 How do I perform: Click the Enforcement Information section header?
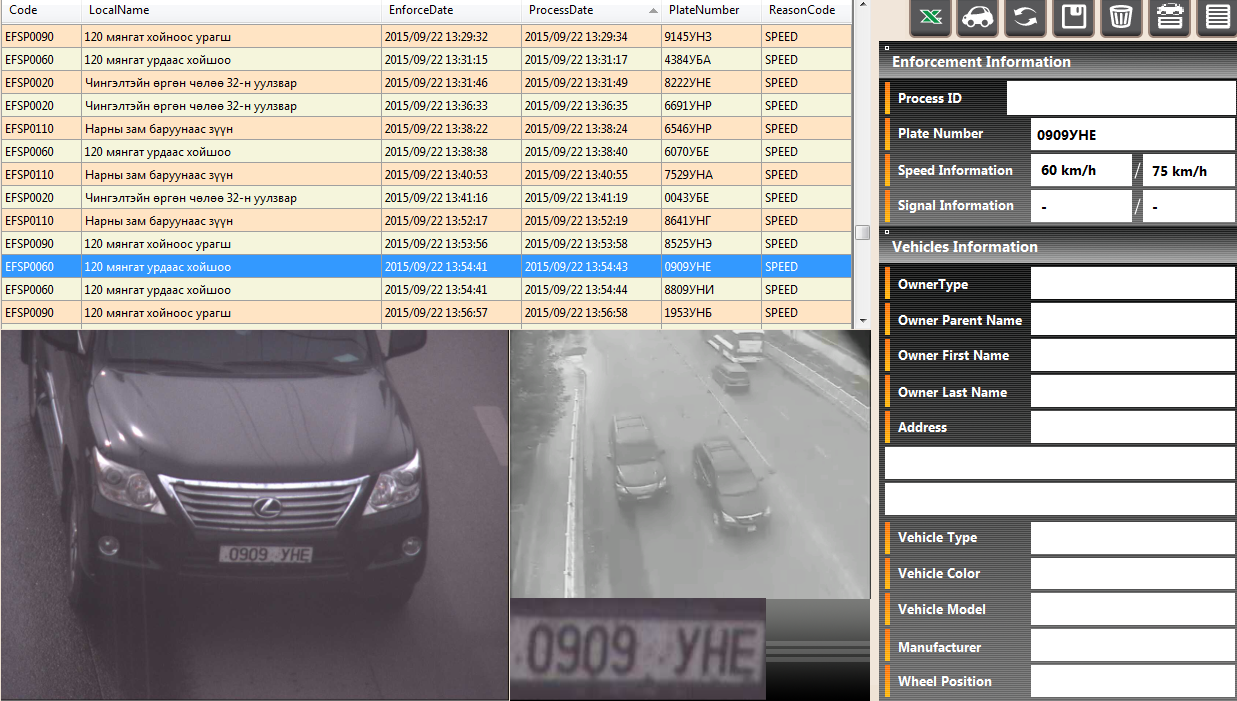tap(1058, 62)
